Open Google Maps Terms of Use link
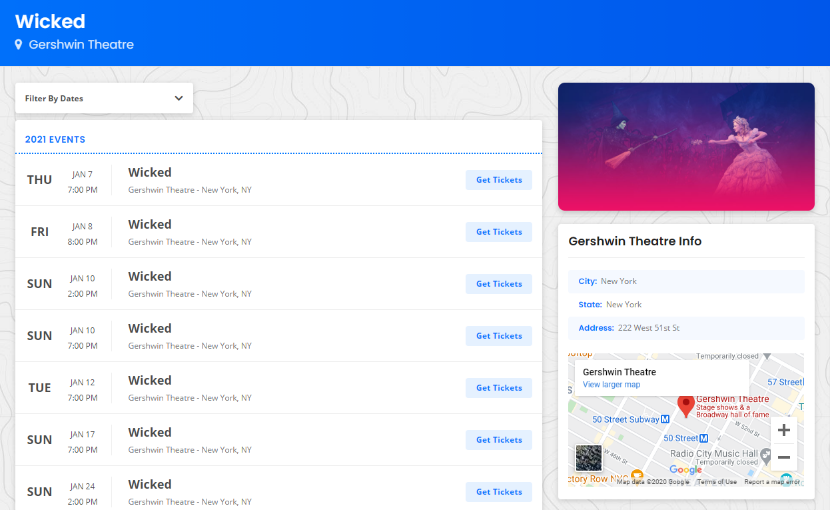The image size is (830, 510). (716, 481)
